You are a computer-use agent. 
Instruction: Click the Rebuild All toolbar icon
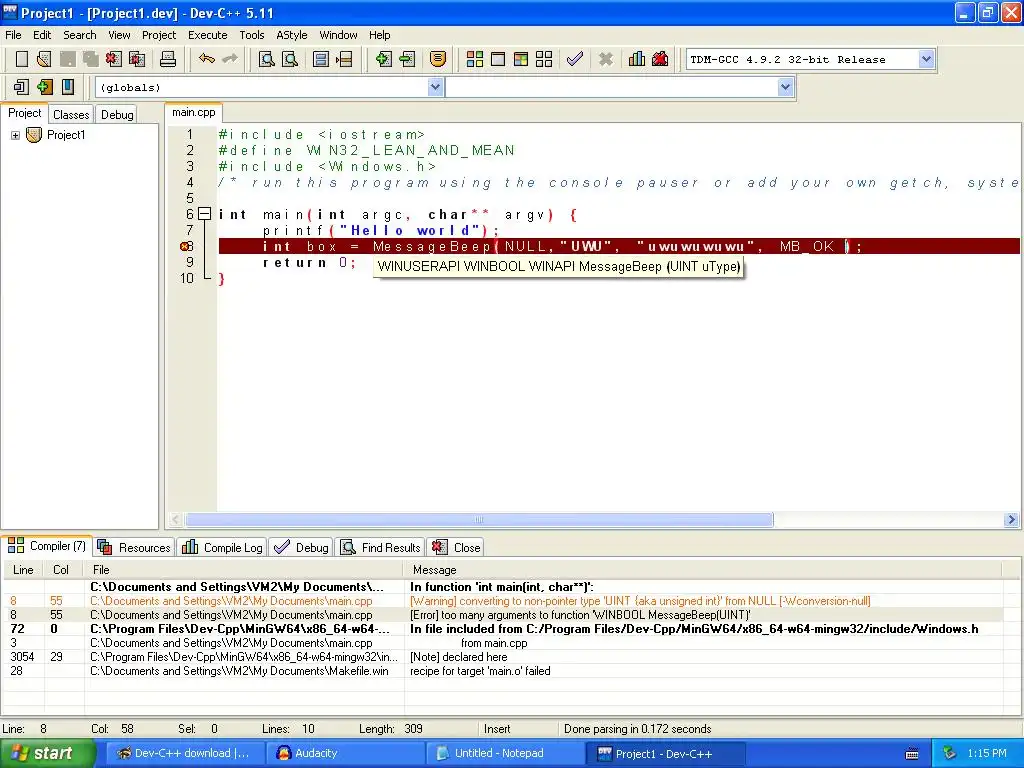click(544, 59)
